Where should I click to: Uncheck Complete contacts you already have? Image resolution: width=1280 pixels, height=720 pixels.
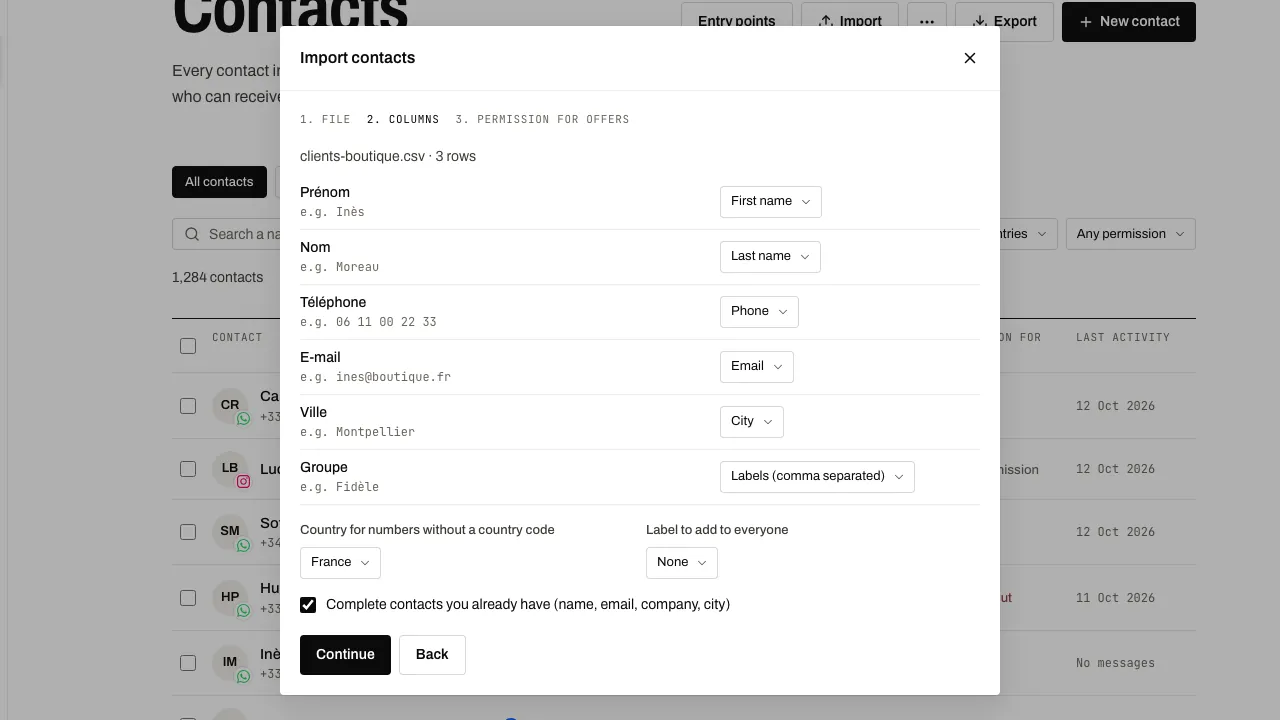click(308, 605)
